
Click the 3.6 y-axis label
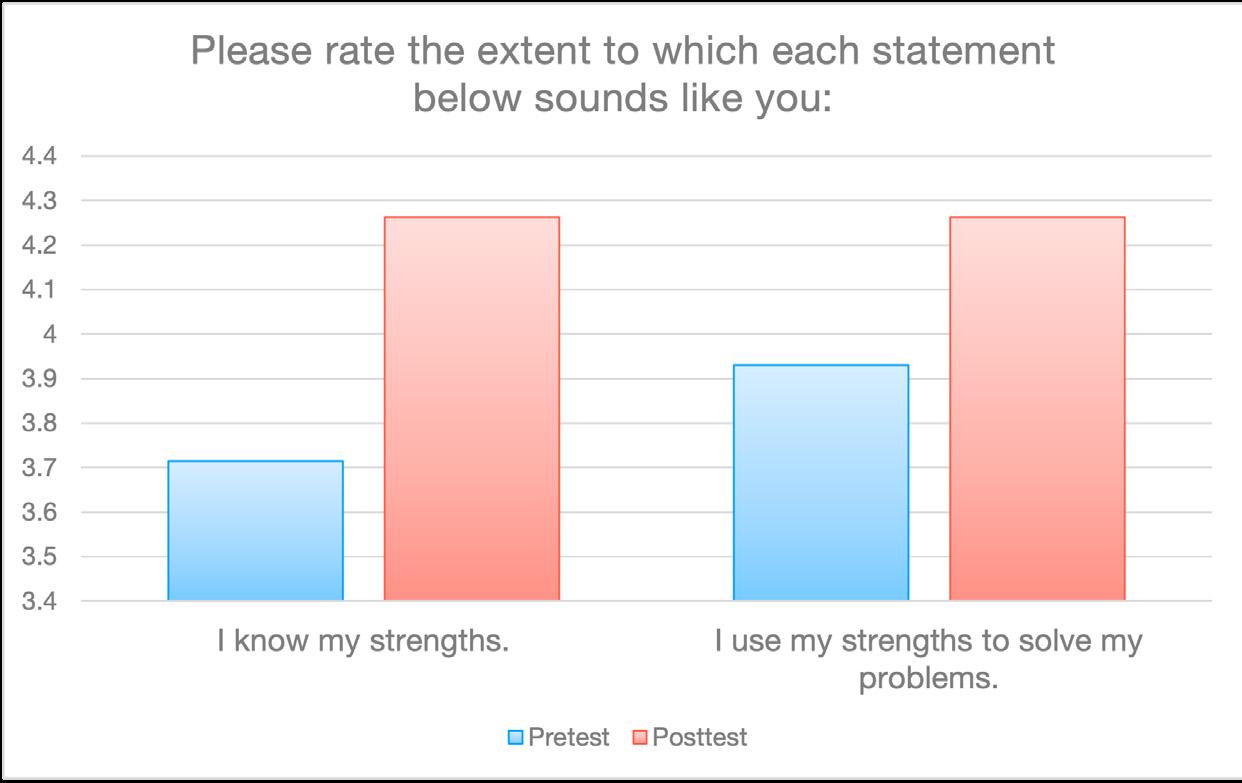(x=41, y=513)
